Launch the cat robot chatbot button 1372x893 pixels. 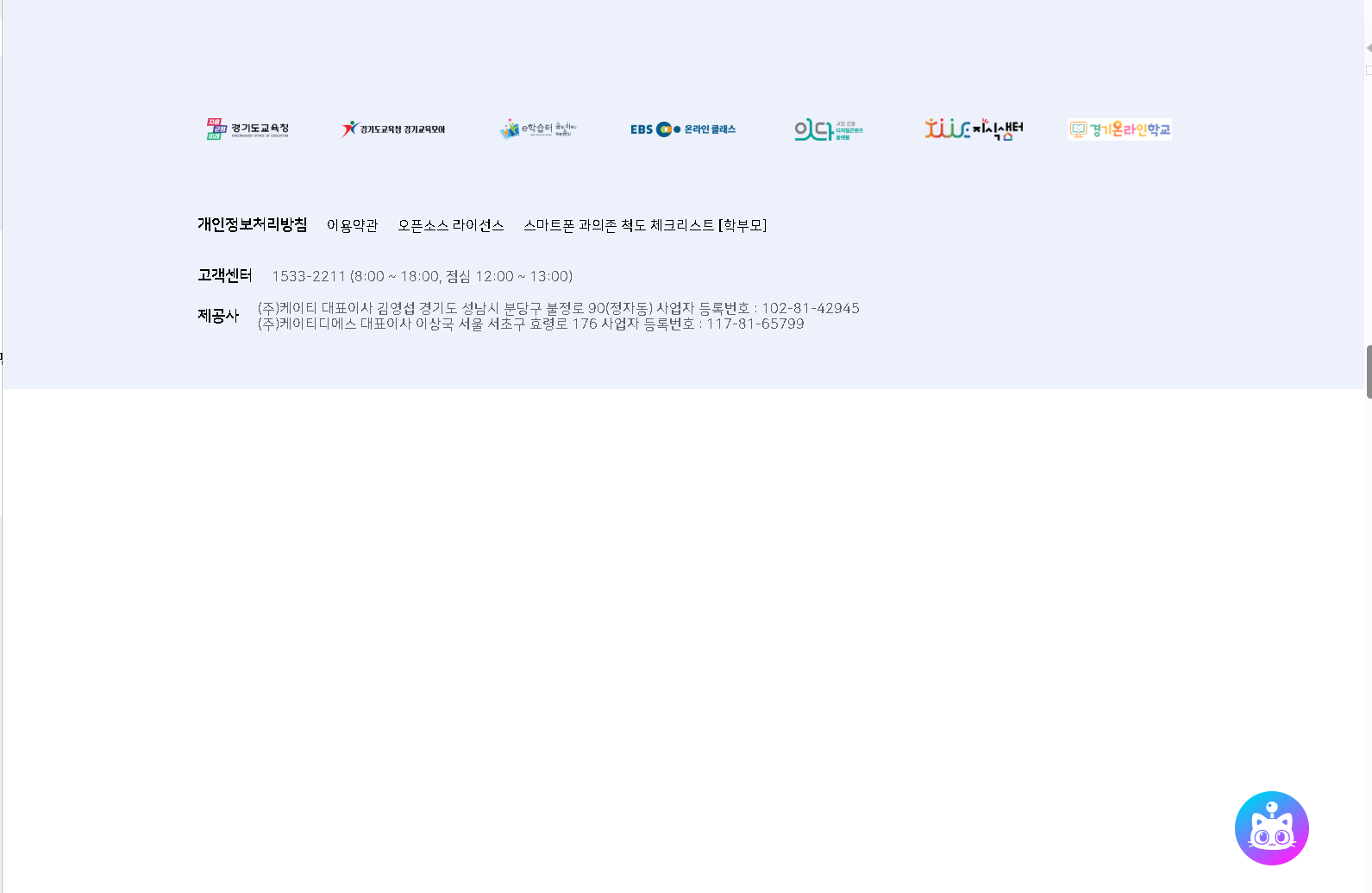[x=1271, y=828]
